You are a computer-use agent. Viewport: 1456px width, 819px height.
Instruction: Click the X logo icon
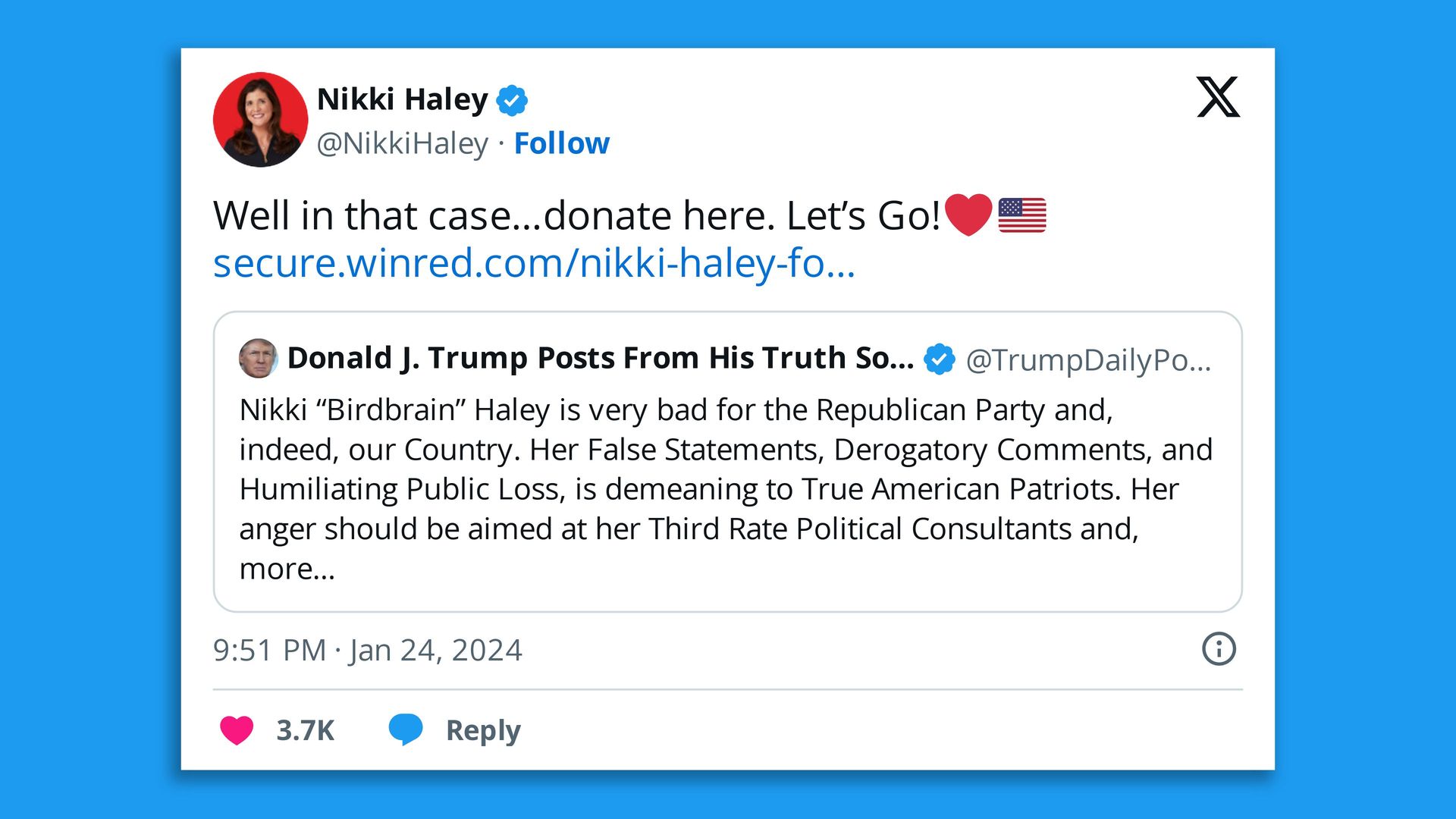click(x=1218, y=97)
